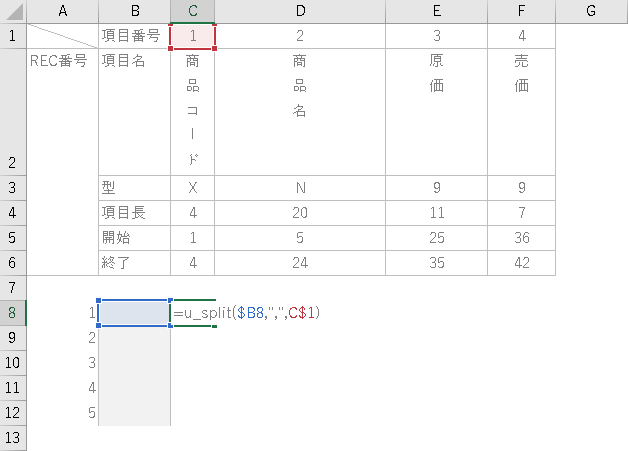Click the gray cell B12

135,413
